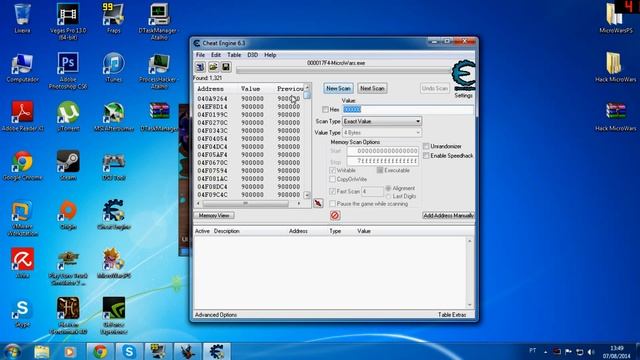
Task: Tick the Enable Speedhack checkbox
Action: [426, 156]
